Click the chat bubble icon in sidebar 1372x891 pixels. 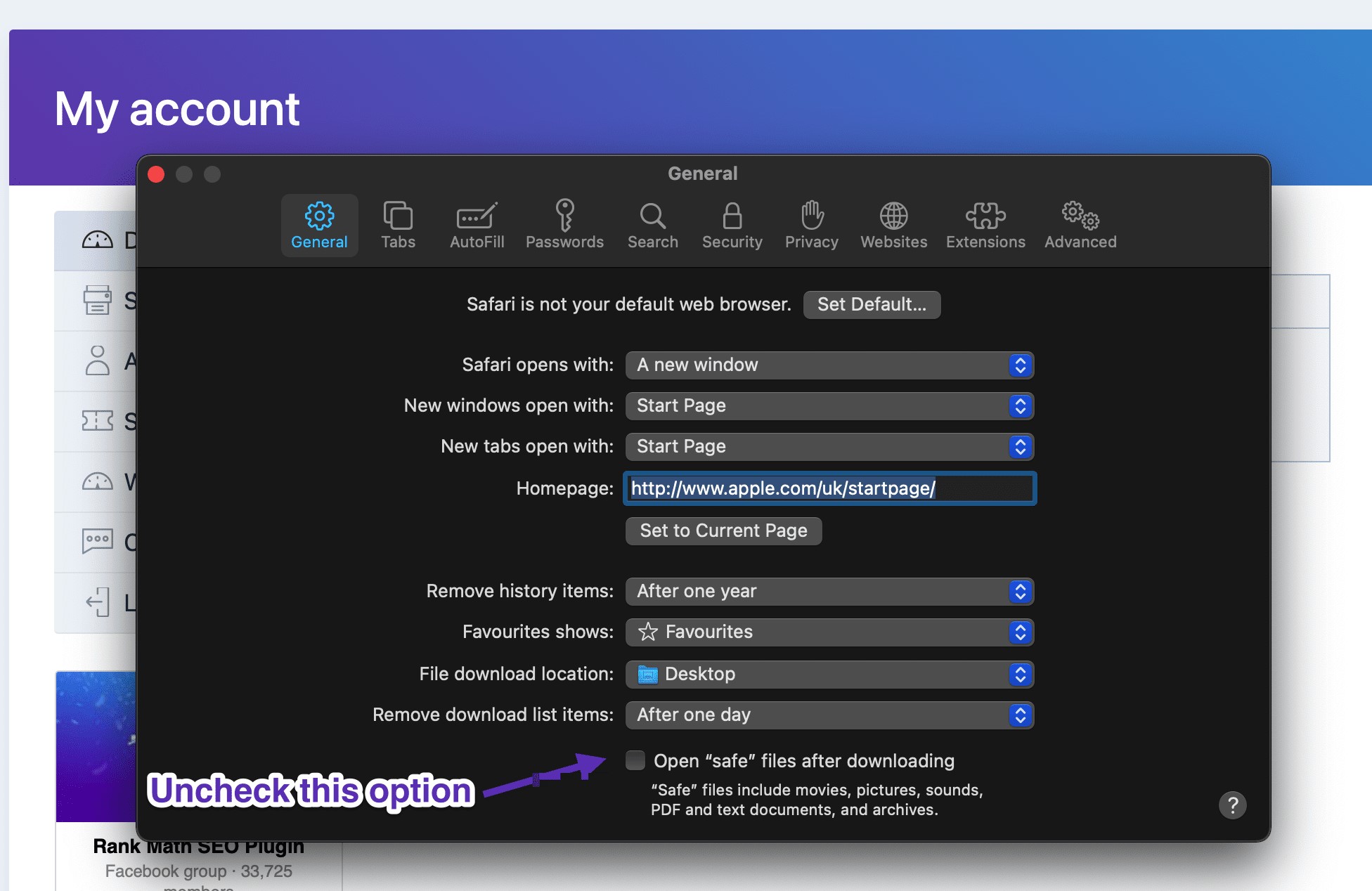(97, 542)
